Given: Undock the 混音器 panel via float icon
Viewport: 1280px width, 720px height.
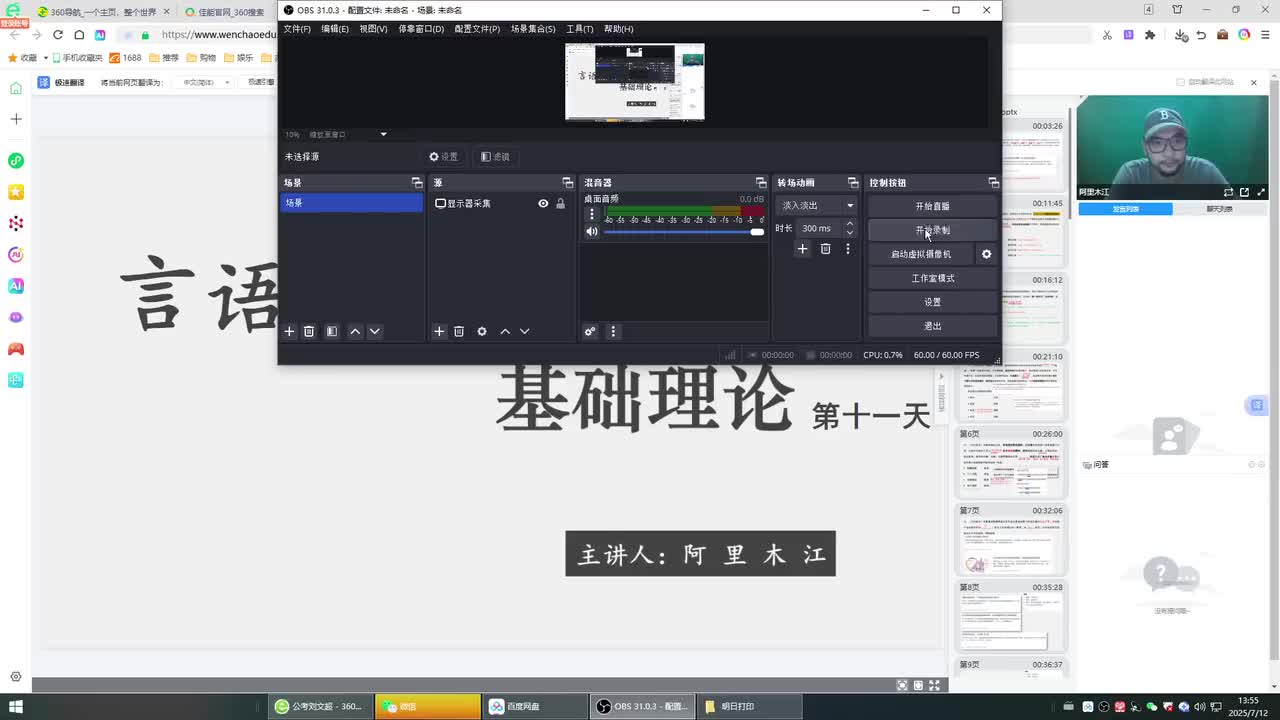Looking at the screenshot, I should (x=760, y=182).
